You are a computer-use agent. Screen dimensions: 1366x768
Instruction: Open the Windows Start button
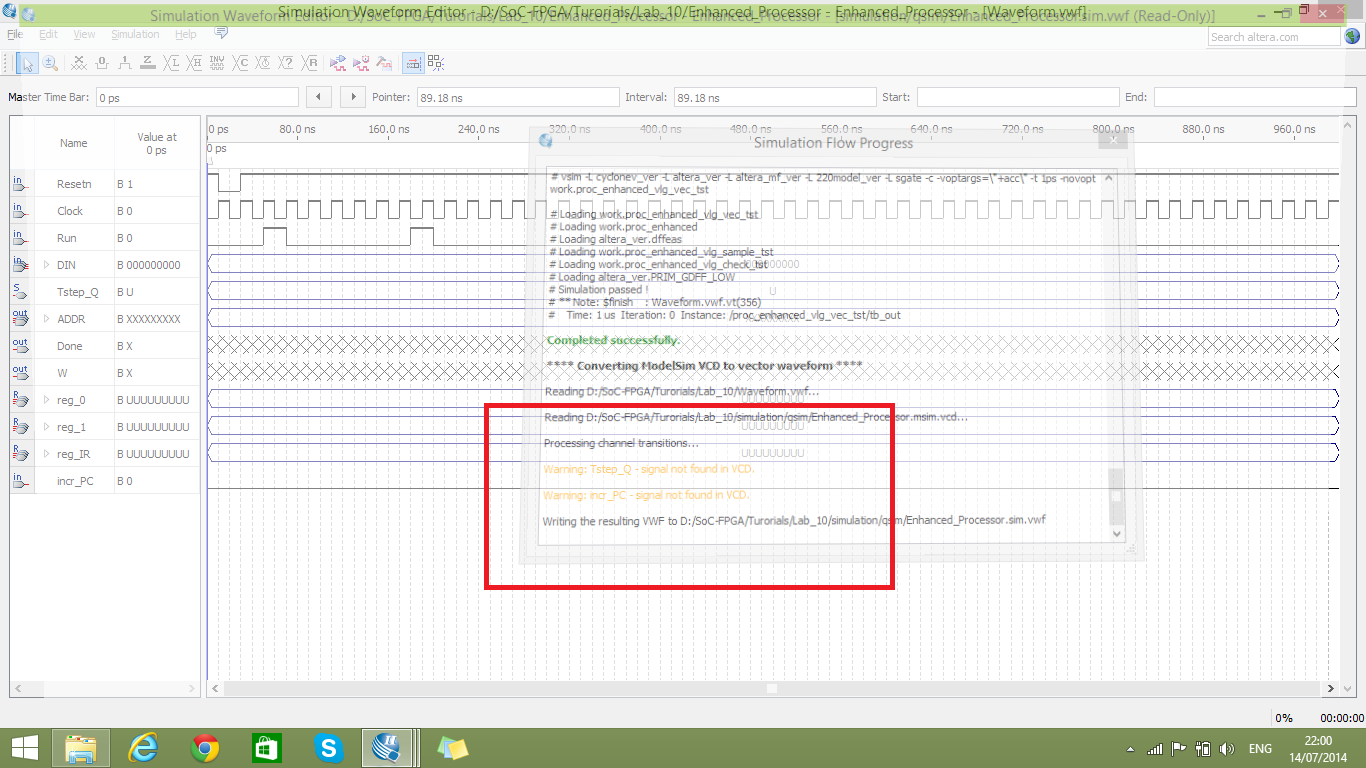click(x=24, y=748)
